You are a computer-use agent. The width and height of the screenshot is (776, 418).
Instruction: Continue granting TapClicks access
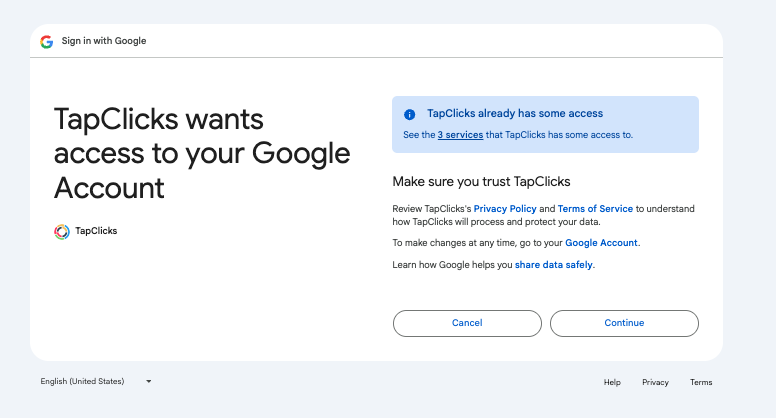(624, 323)
